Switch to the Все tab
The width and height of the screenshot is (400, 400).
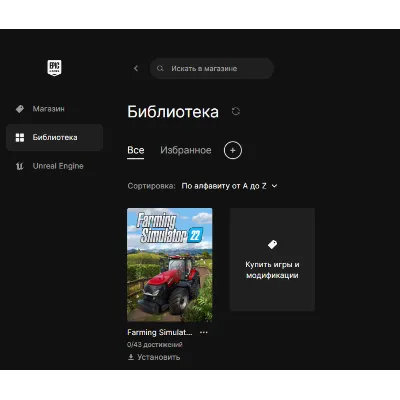(x=136, y=150)
